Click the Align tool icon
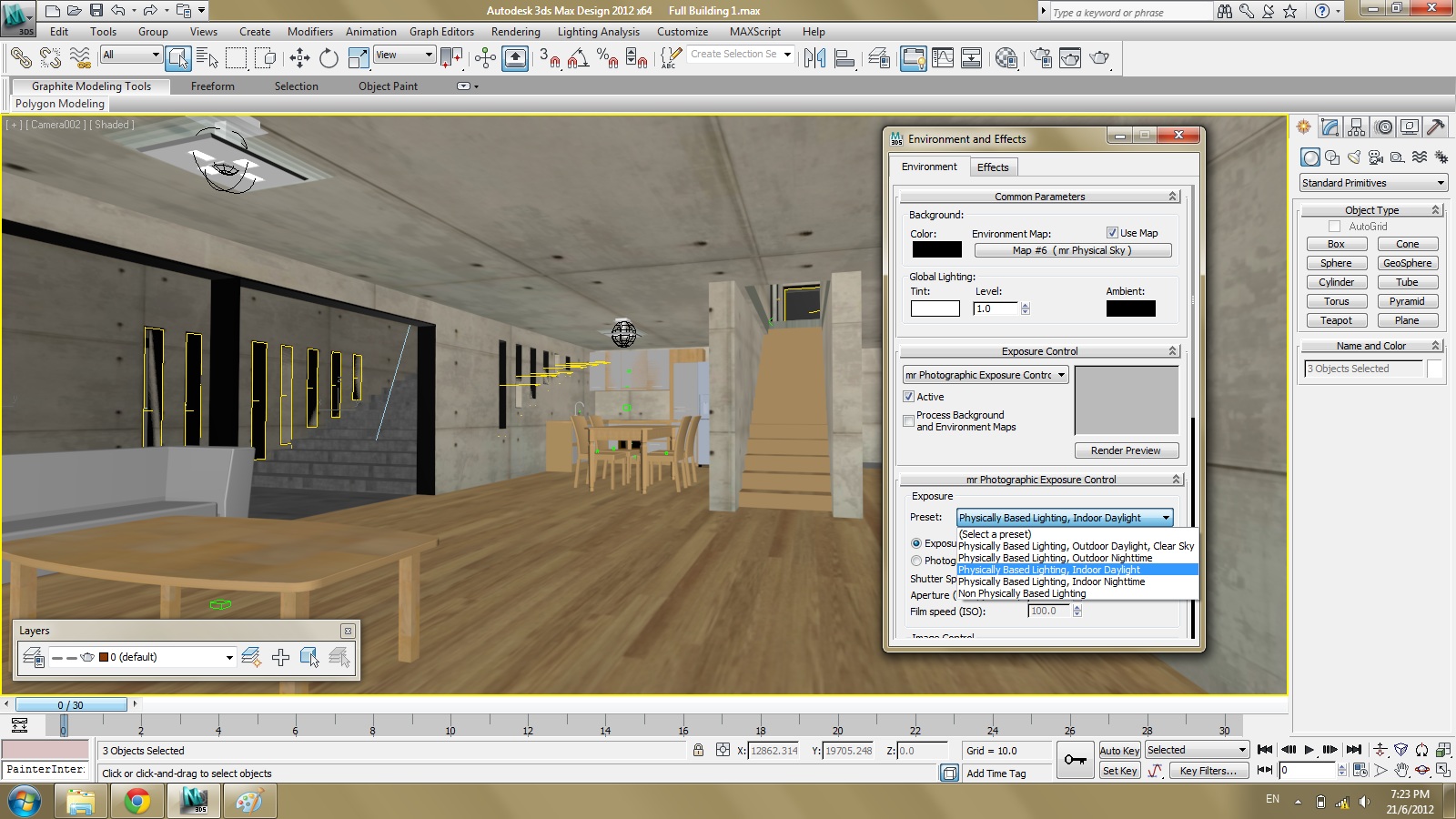 pos(844,58)
